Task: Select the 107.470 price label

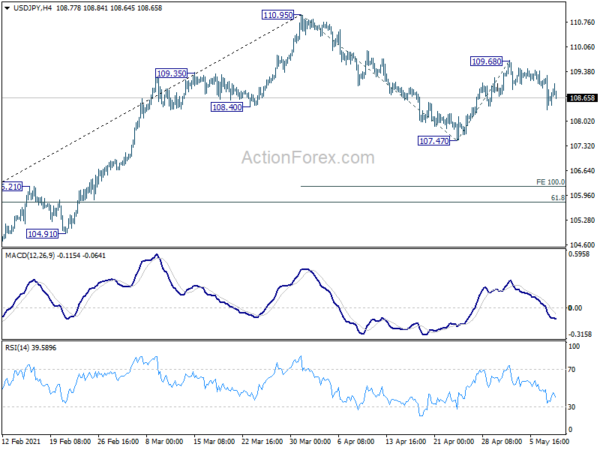Action: (x=434, y=141)
